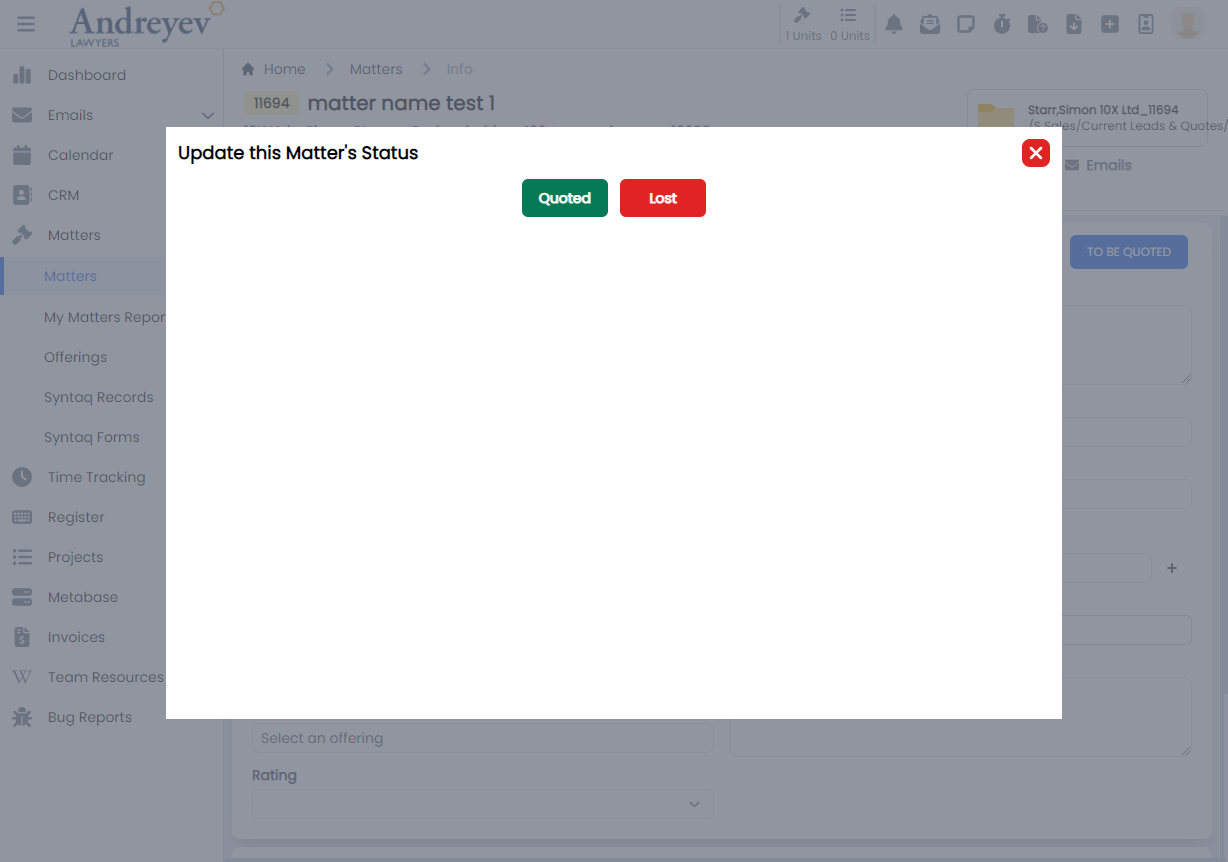Mark the matter as Lost
The image size is (1228, 862).
[662, 198]
